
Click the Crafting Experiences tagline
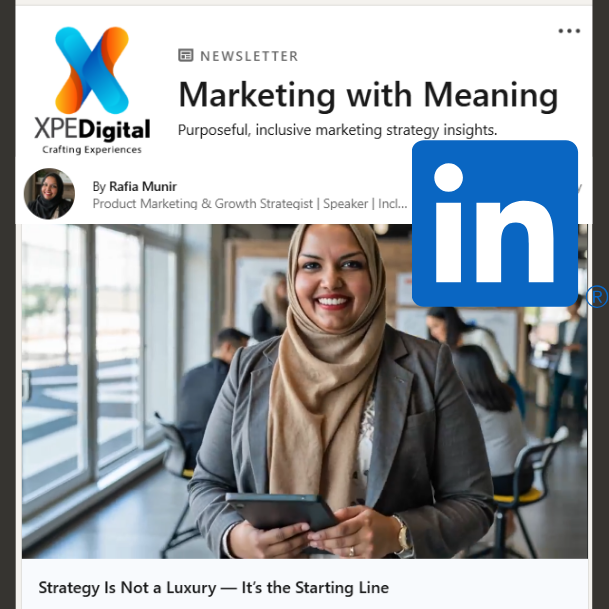92,150
